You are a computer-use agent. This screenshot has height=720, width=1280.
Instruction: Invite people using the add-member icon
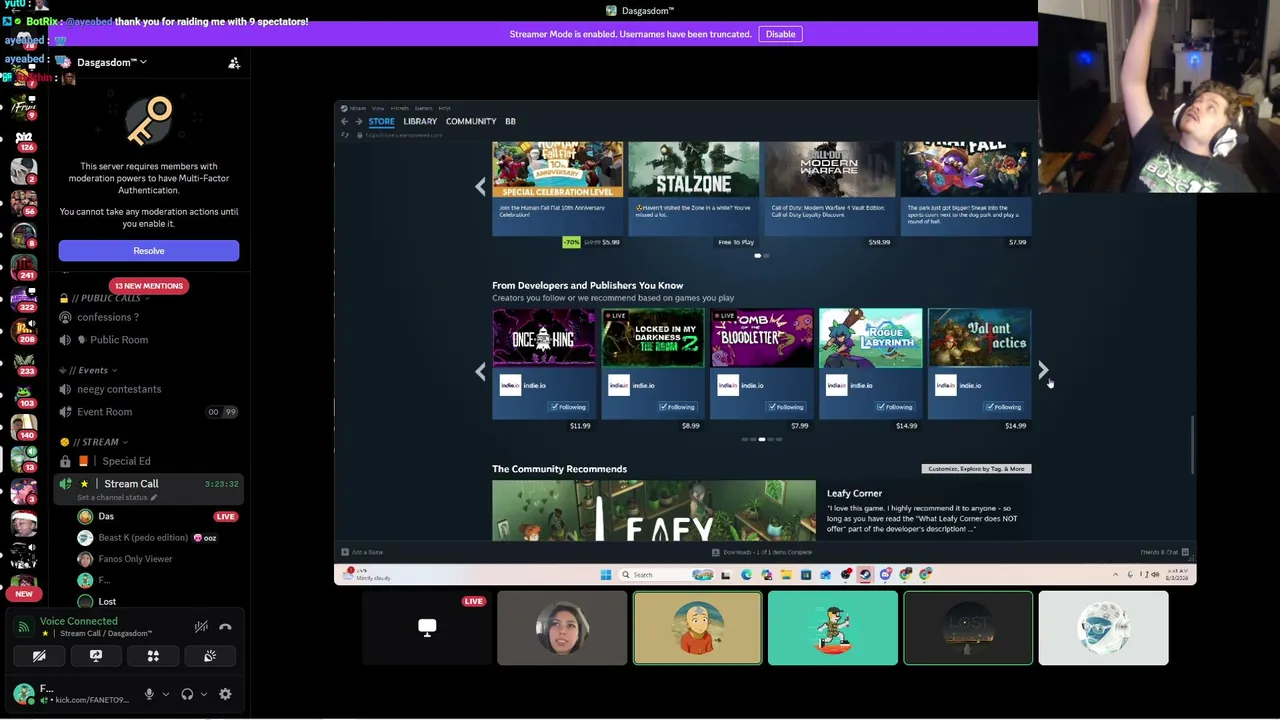click(x=234, y=63)
